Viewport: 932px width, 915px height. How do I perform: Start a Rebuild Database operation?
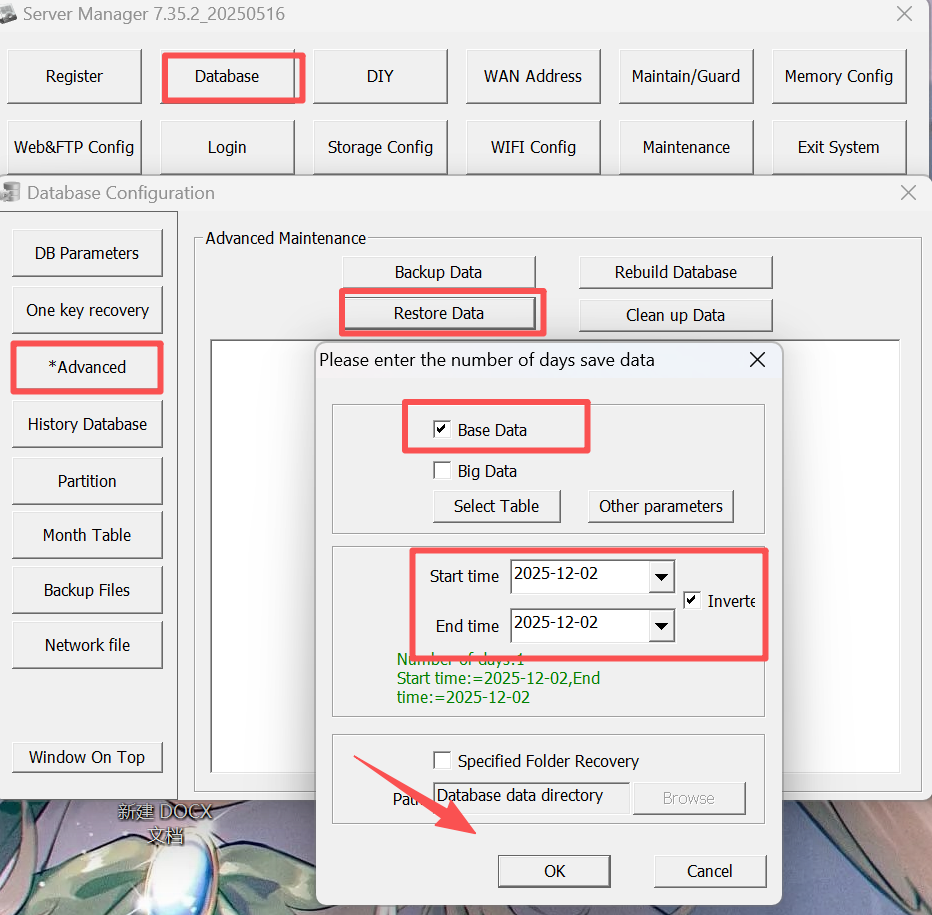click(675, 272)
